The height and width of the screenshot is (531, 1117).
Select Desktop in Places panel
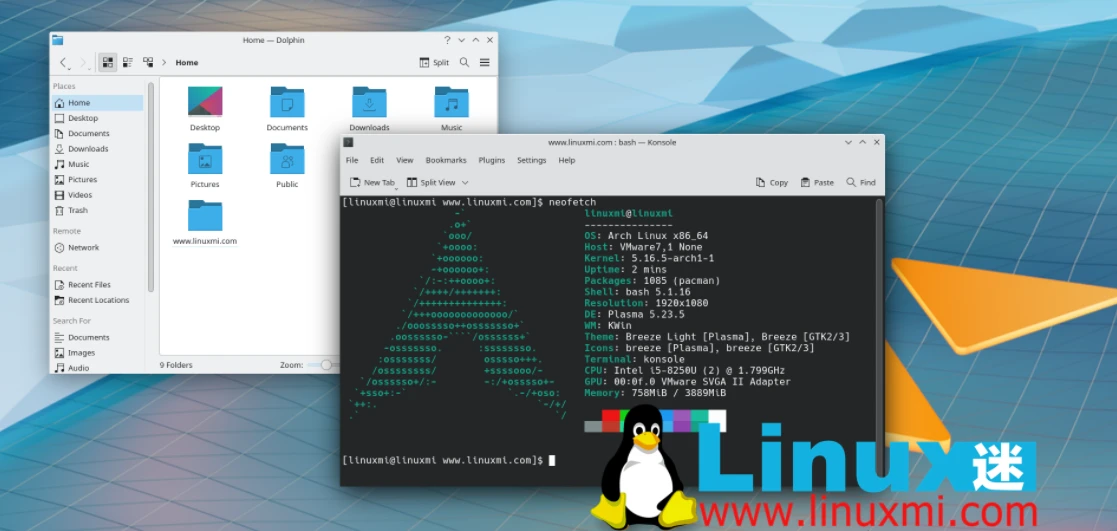(x=98, y=118)
